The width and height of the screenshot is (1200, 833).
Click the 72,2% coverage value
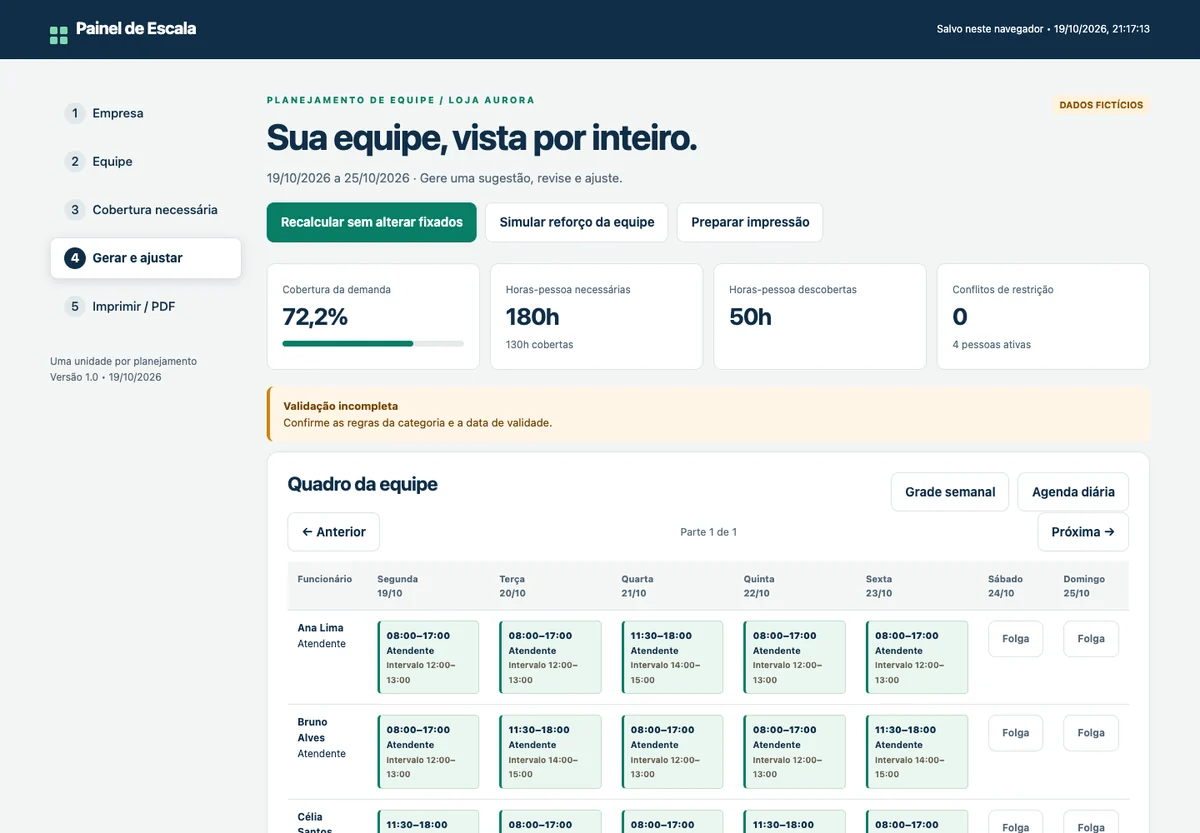click(x=315, y=317)
